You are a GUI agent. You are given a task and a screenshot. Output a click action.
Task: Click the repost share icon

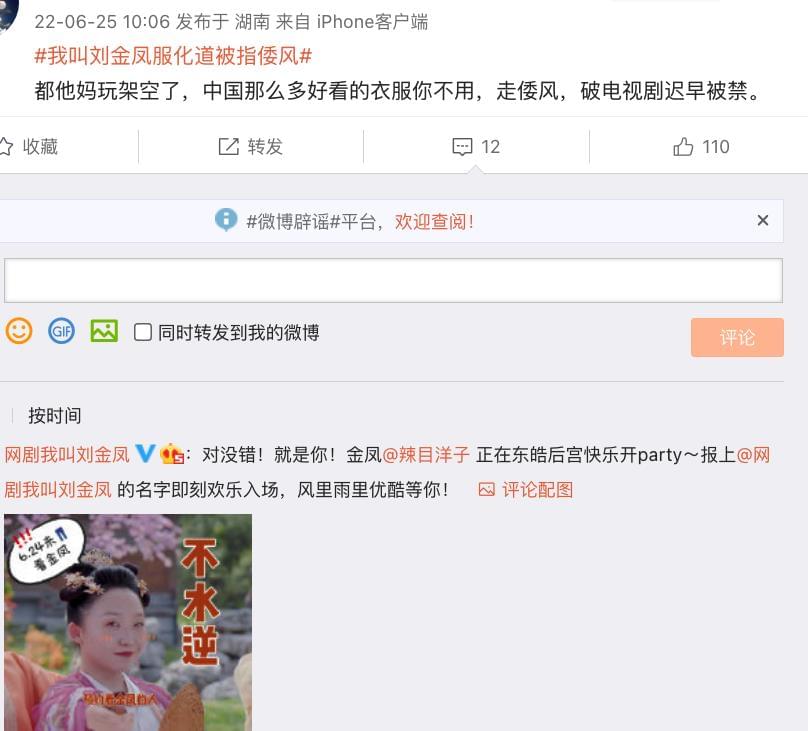pyautogui.click(x=229, y=147)
